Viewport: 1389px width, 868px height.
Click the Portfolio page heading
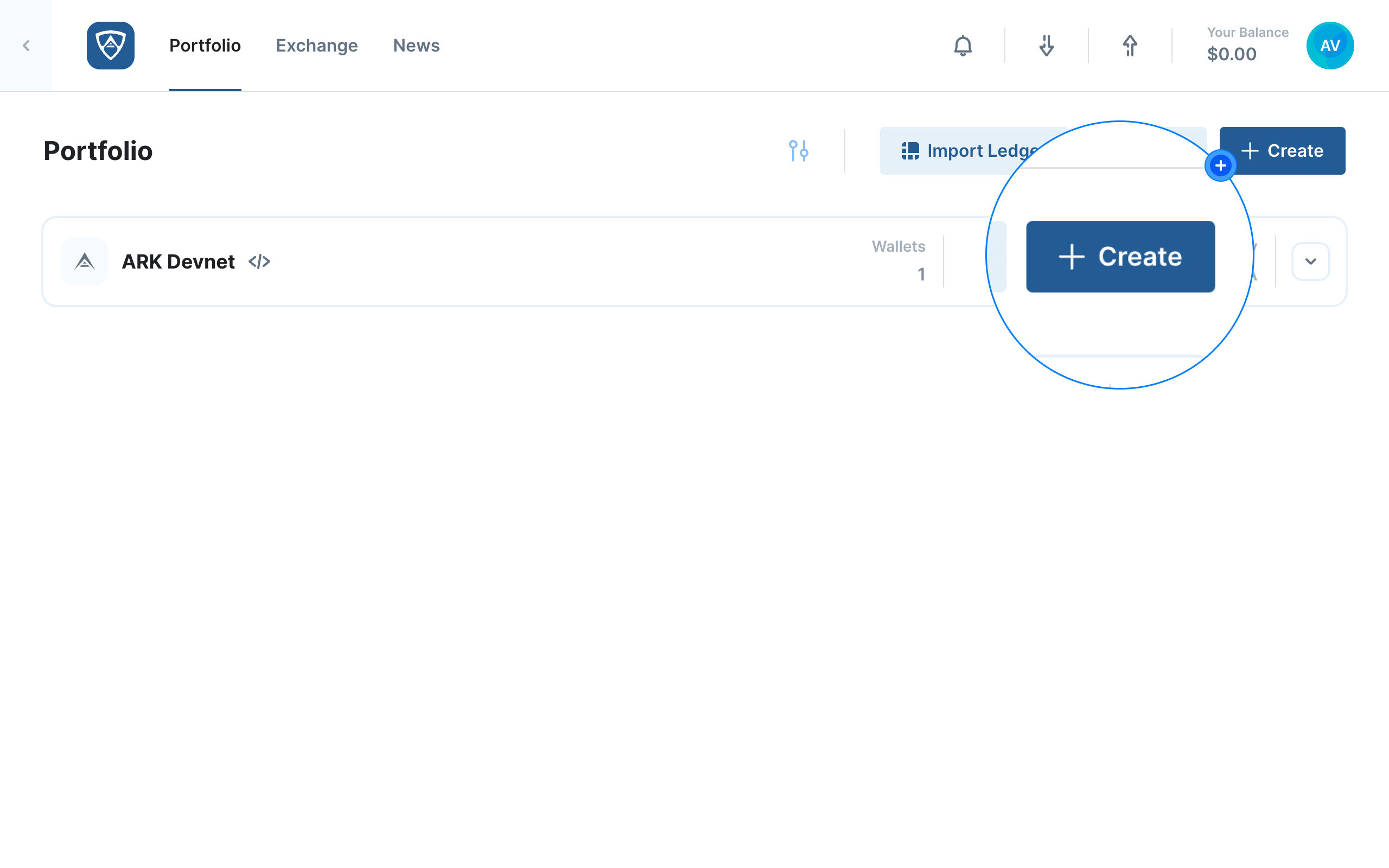pyautogui.click(x=98, y=150)
